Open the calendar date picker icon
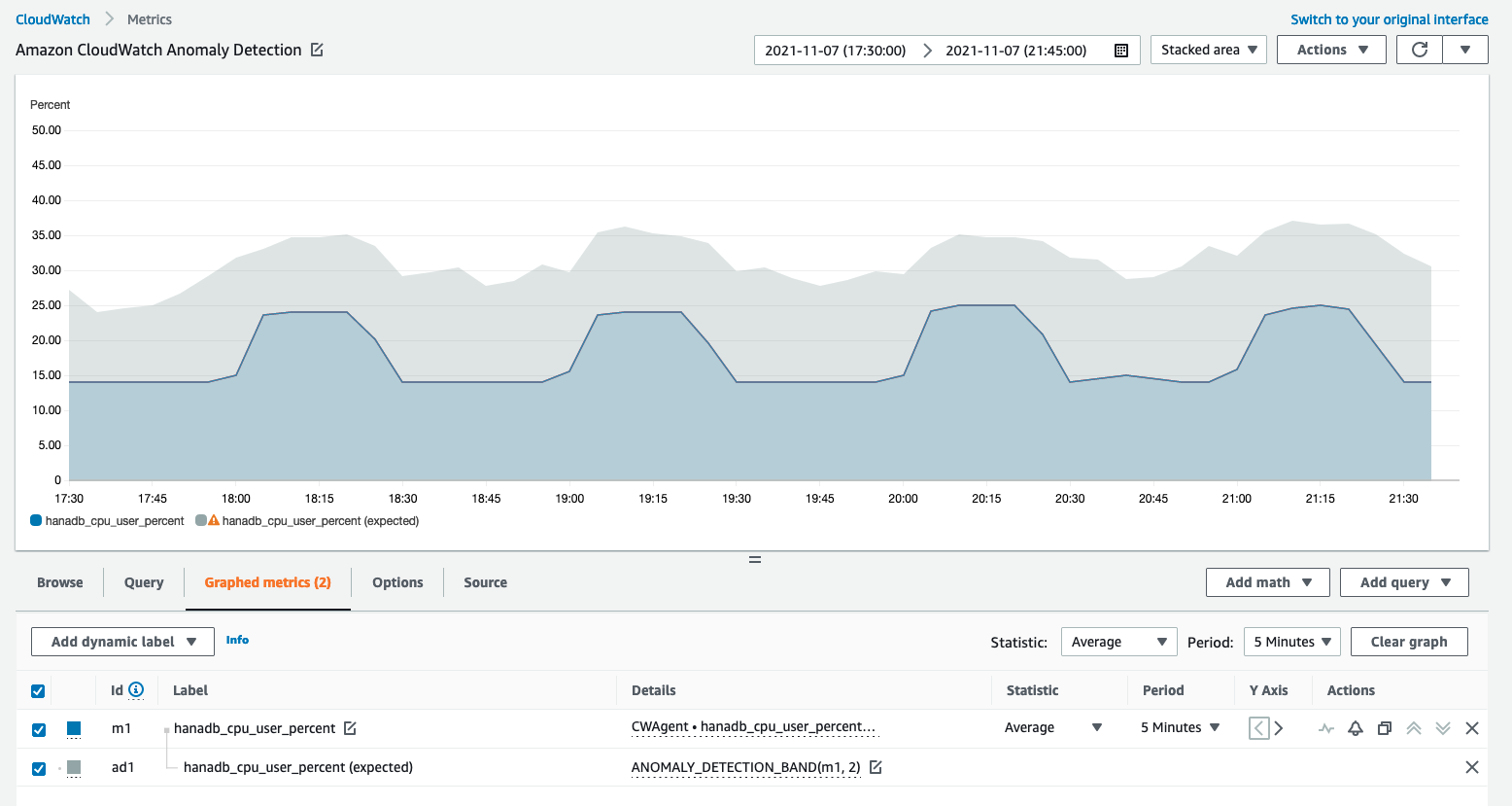The image size is (1512, 806). (x=1121, y=51)
